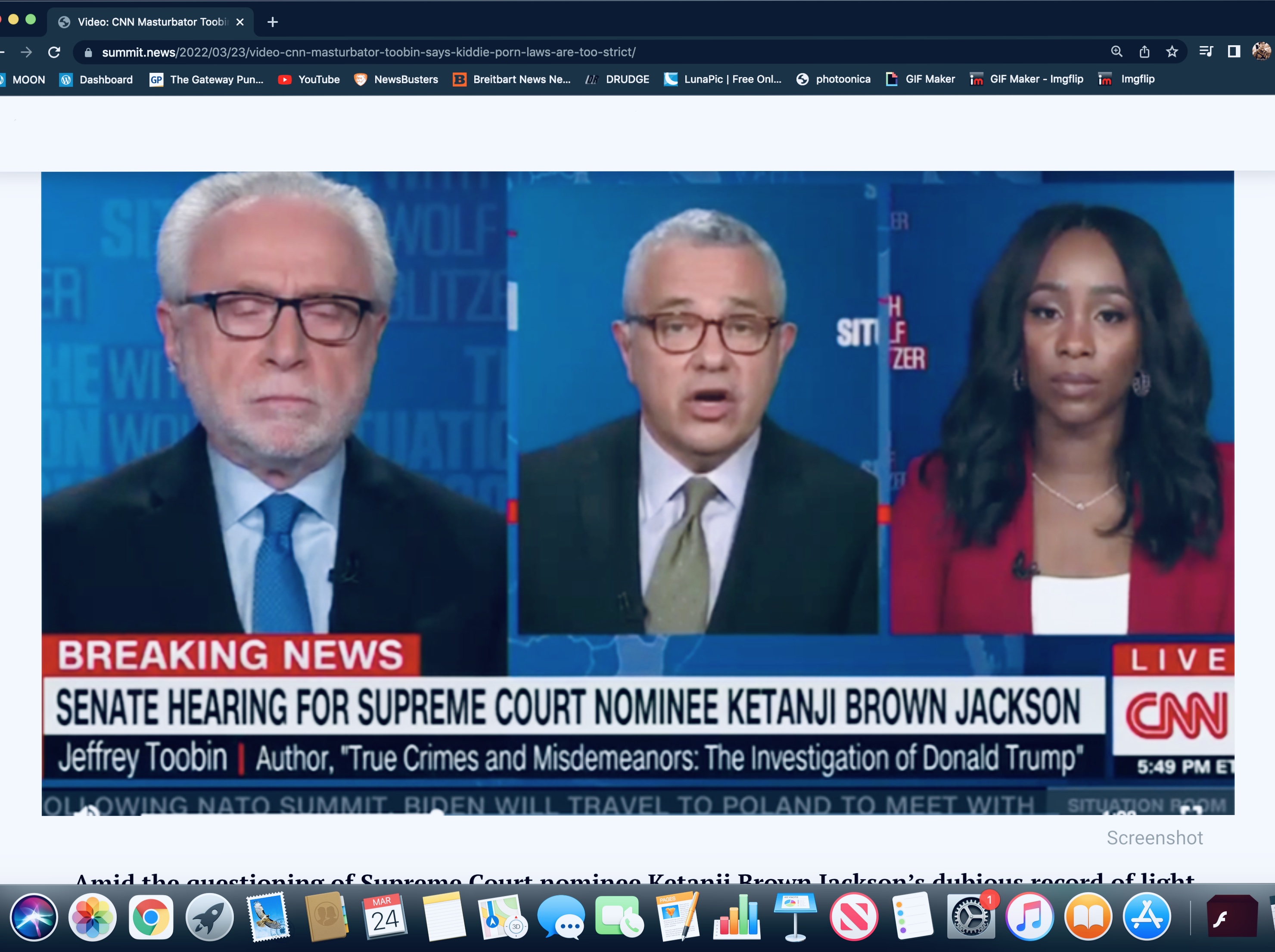Image resolution: width=1275 pixels, height=952 pixels.
Task: Open Messages app in the dock
Action: (x=560, y=917)
